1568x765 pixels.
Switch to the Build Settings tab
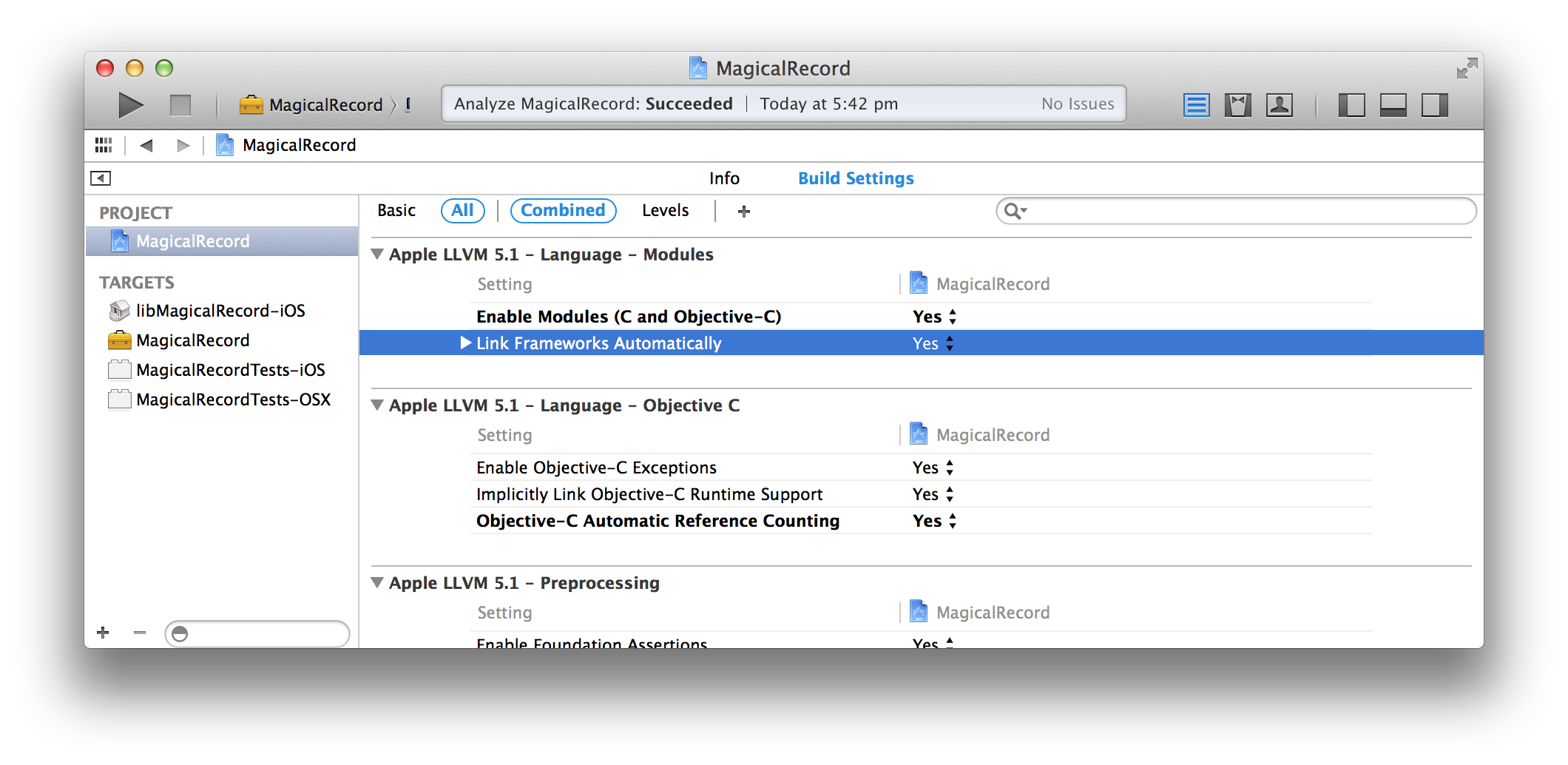pos(856,178)
